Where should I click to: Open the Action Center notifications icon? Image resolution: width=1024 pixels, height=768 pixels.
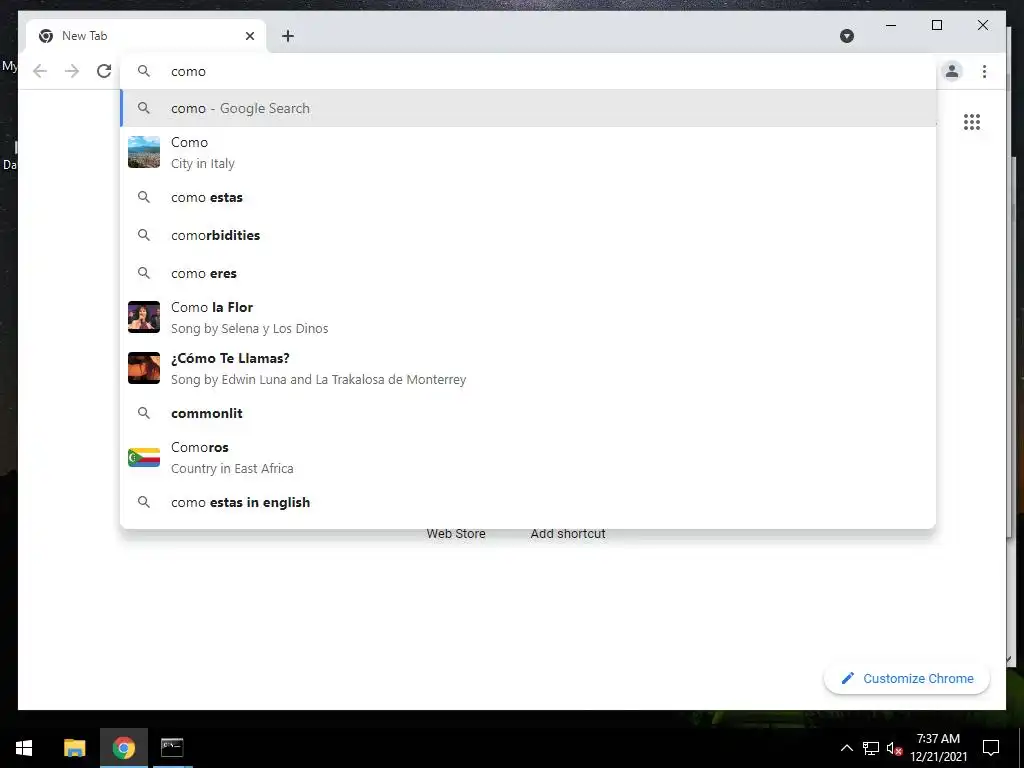click(x=991, y=748)
